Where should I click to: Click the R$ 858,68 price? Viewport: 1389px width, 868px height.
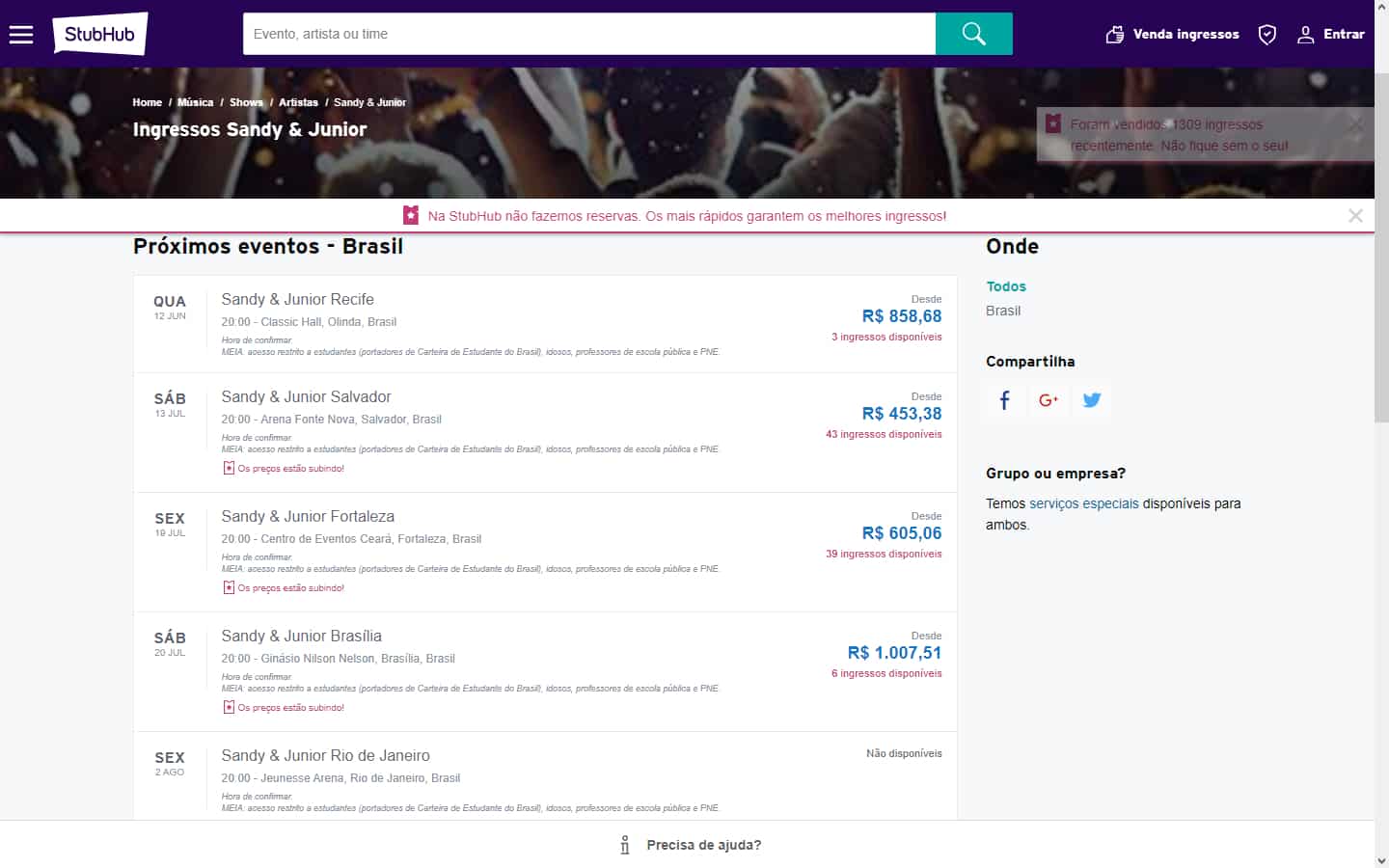tap(902, 316)
